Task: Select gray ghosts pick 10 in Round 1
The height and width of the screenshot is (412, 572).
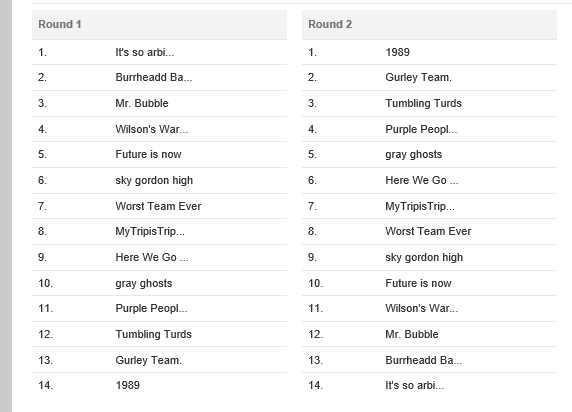Action: click(144, 283)
